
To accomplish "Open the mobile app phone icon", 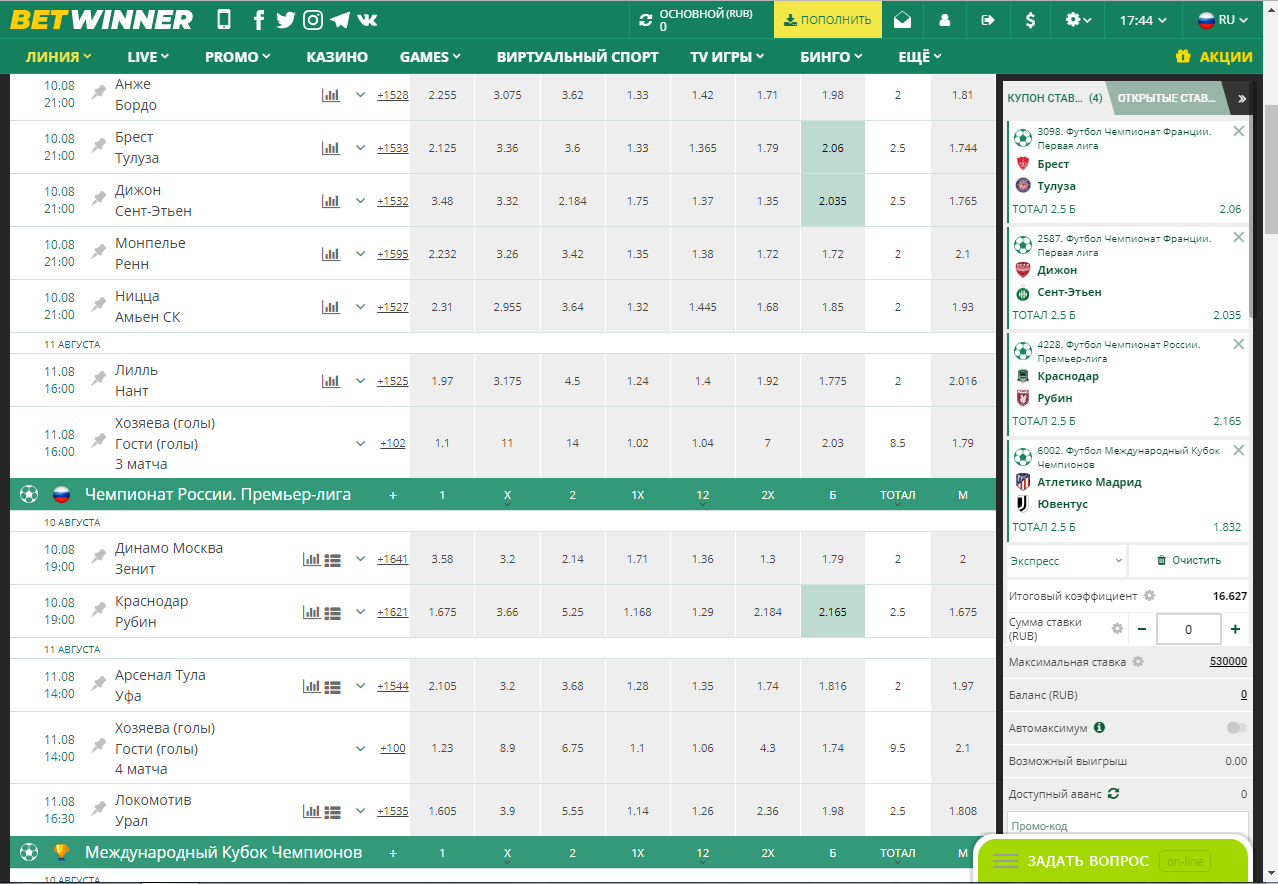I will coord(224,20).
